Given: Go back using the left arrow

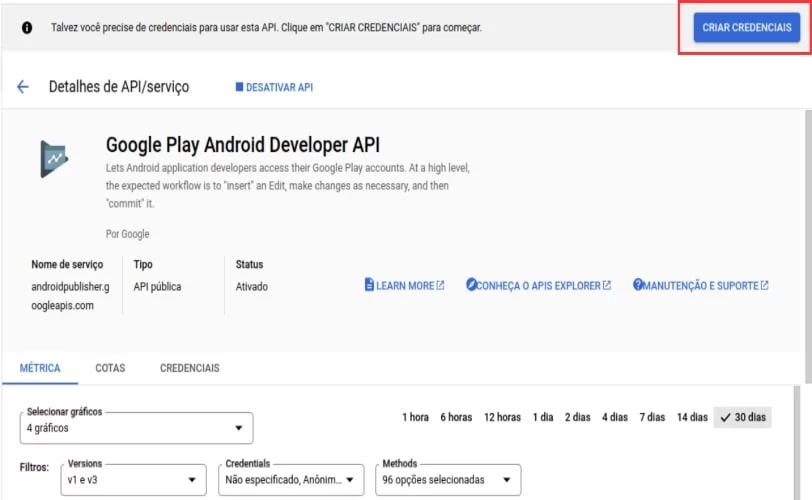Looking at the screenshot, I should tap(23, 87).
